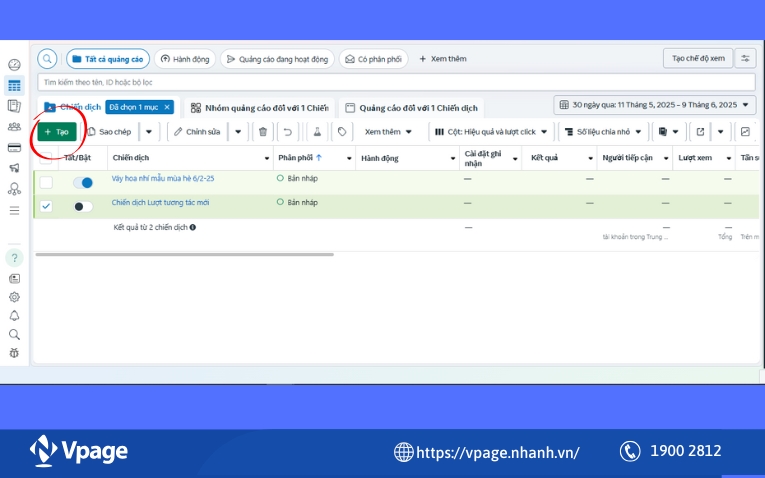Click the export share icon
Screen dimensions: 765x478
pyautogui.click(x=700, y=132)
